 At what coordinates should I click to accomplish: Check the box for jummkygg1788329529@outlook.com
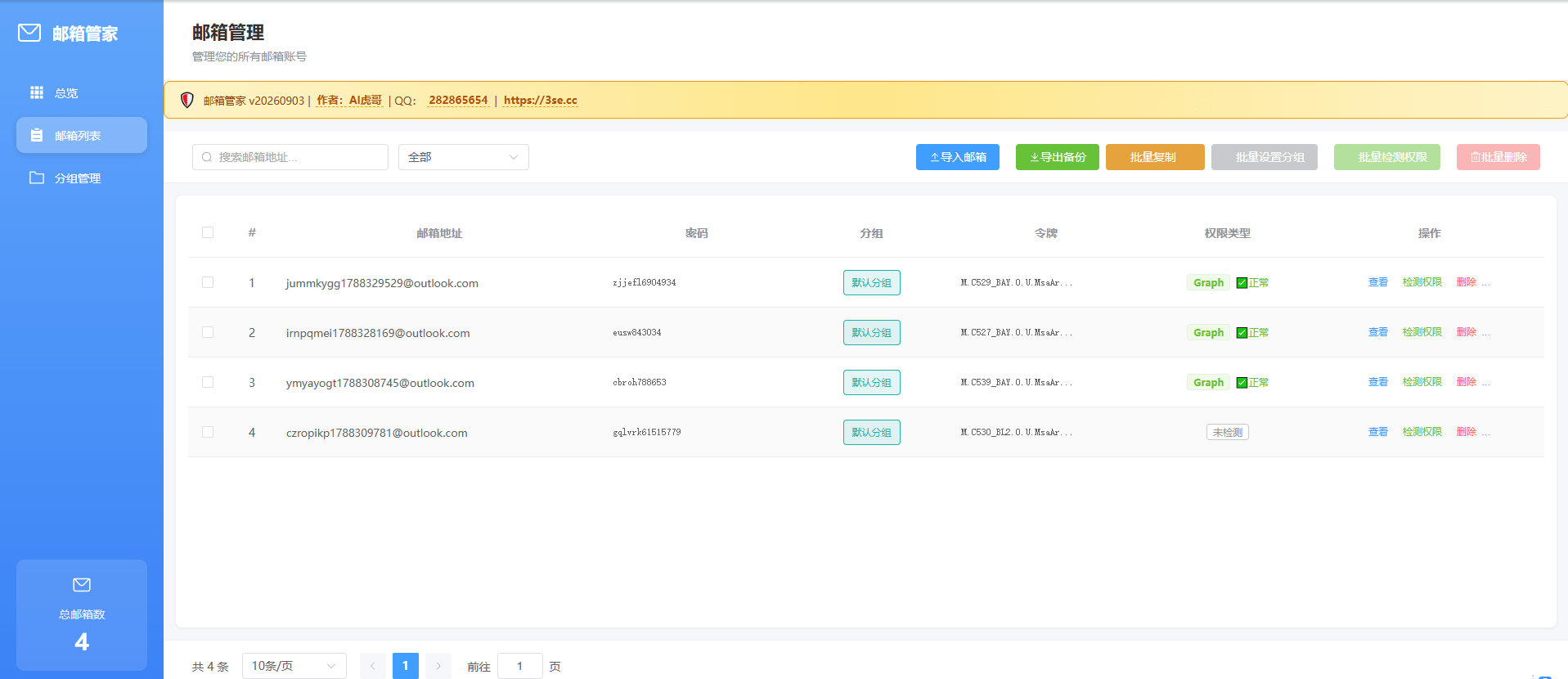click(x=208, y=282)
